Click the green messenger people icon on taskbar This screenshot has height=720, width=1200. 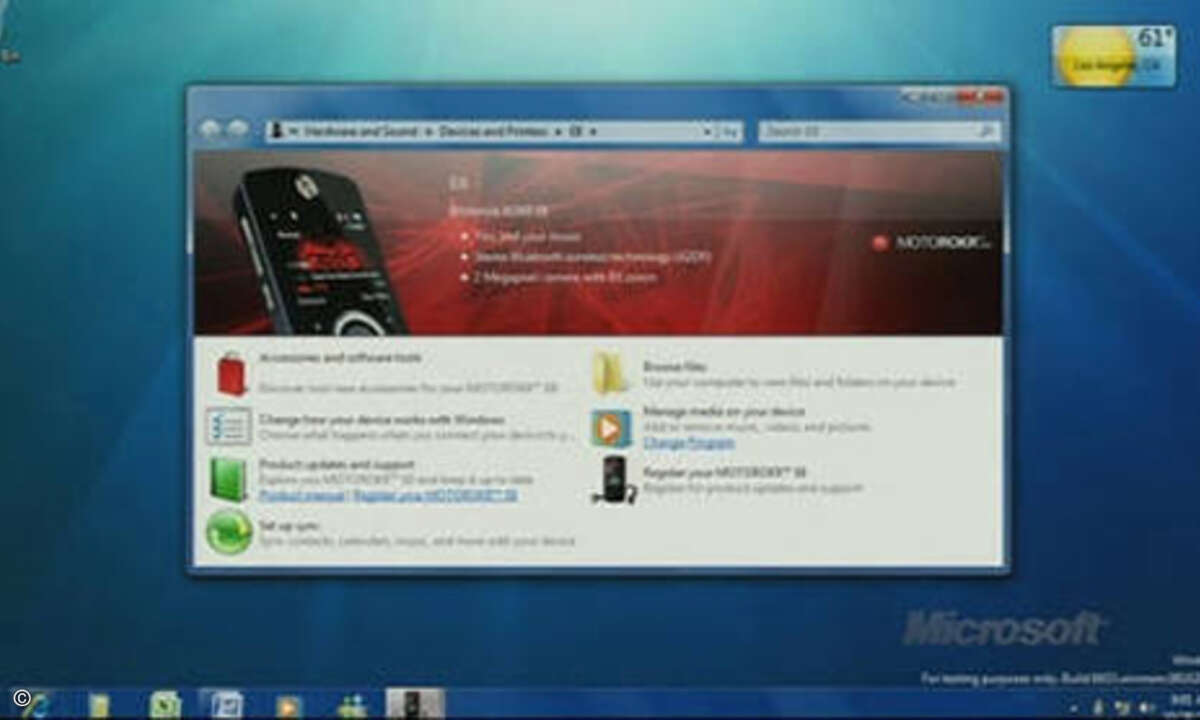[352, 705]
